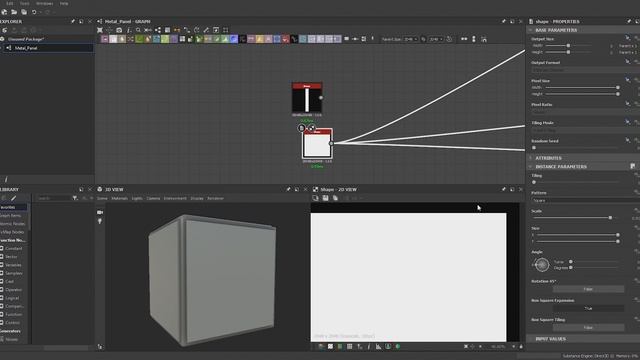Click the pin icon on 3D View header
This screenshot has width=640, height=360.
tap(288, 189)
